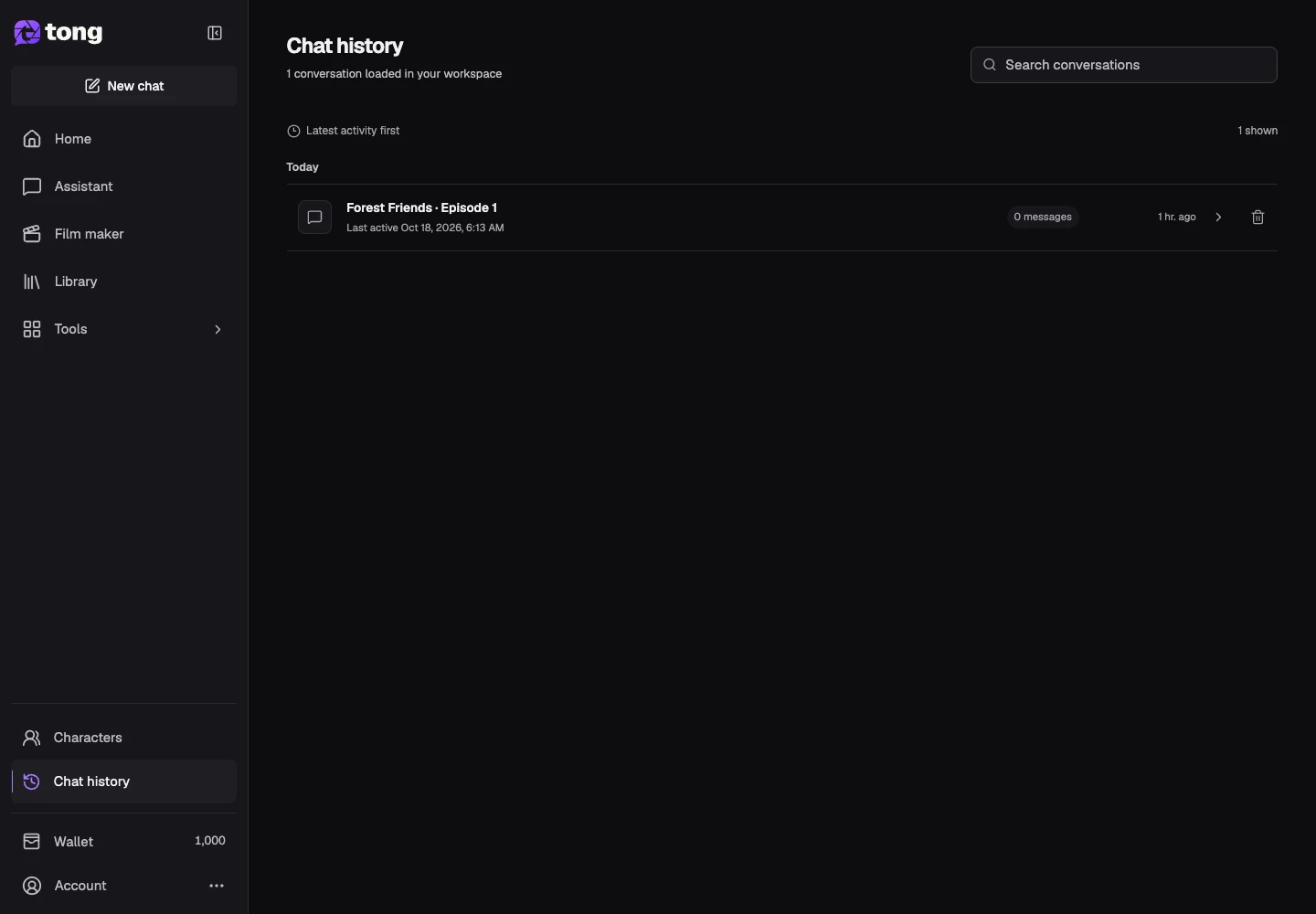Click the 0 messages badge
This screenshot has height=914, width=1316.
point(1043,218)
